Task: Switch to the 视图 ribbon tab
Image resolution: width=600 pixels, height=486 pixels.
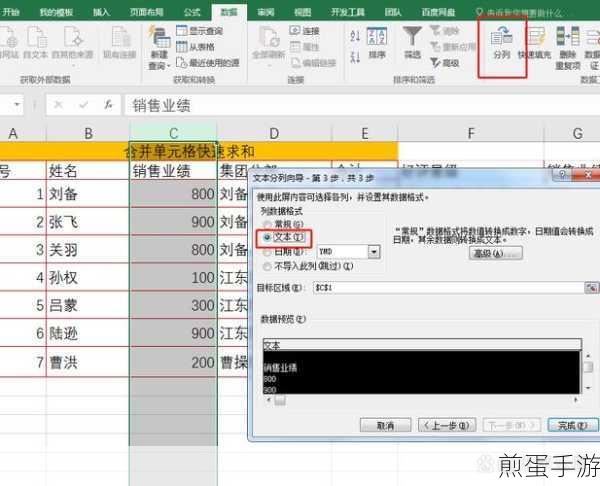Action: (x=302, y=12)
